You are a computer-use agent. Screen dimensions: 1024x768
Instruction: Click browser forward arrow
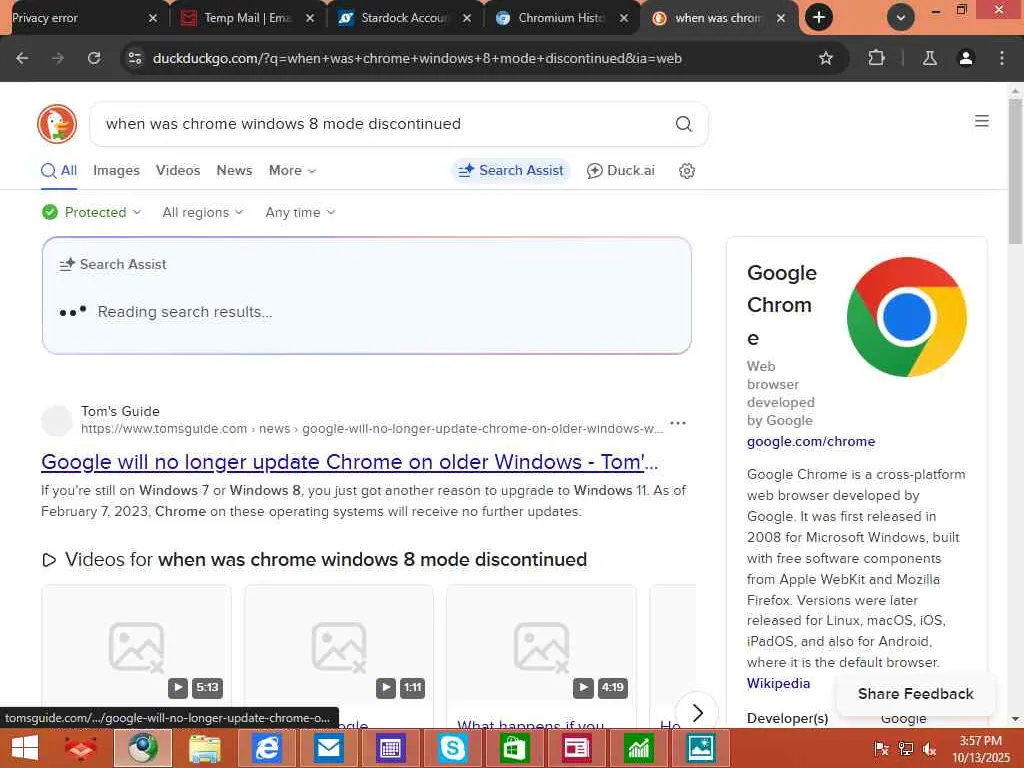58,58
